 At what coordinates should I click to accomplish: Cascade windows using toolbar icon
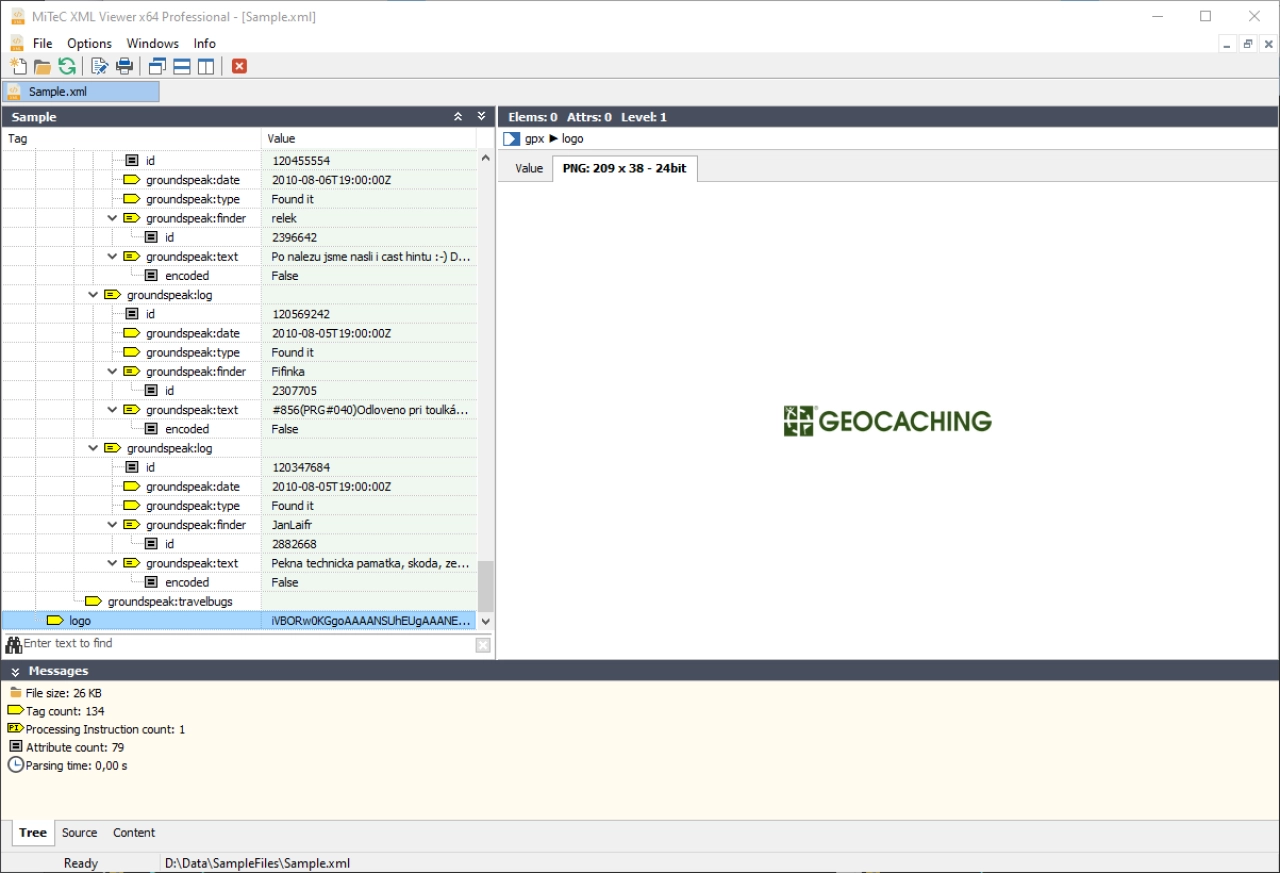[x=157, y=66]
